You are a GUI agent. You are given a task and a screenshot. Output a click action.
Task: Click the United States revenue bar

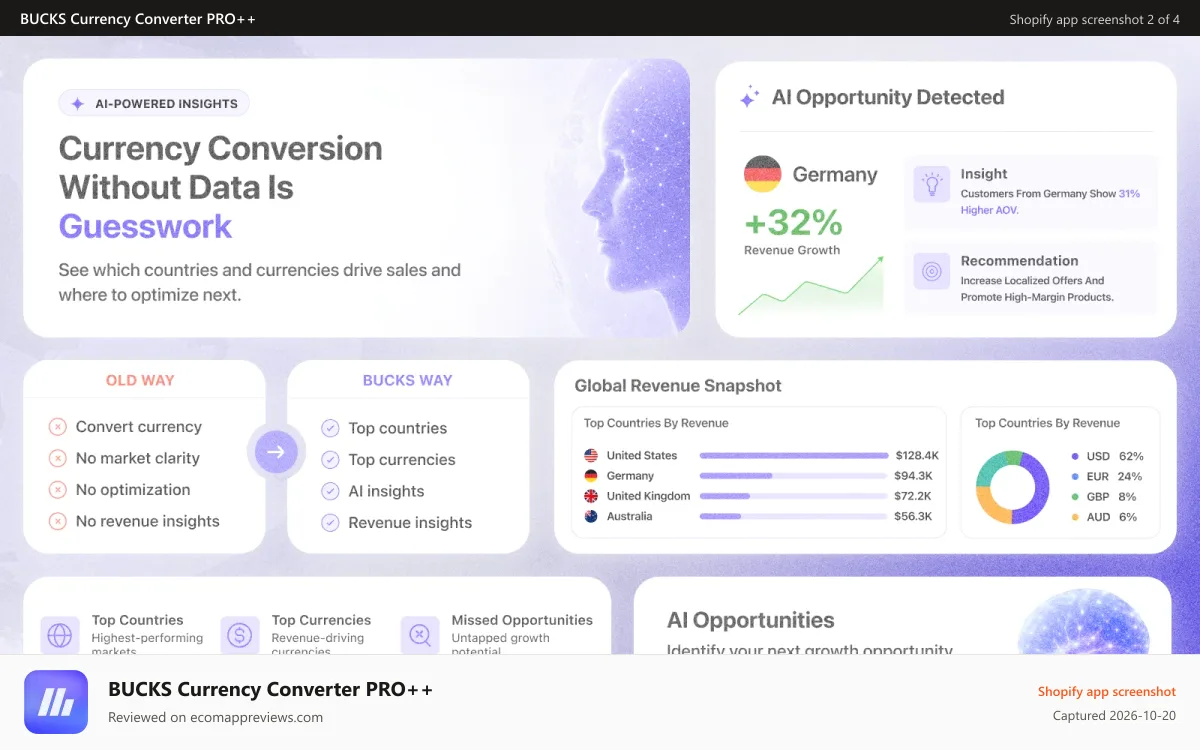pos(794,455)
